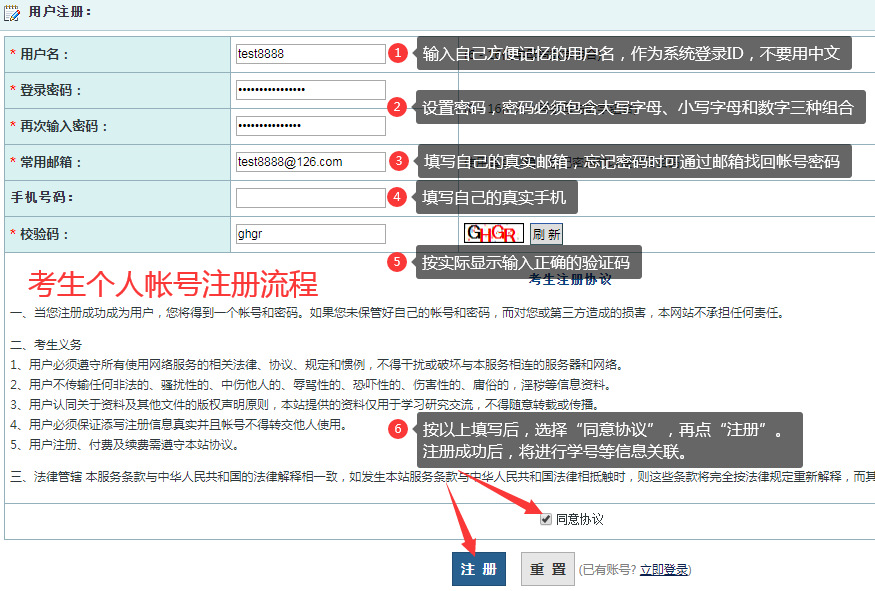Click the red step 1 badge beside username

coord(397,53)
